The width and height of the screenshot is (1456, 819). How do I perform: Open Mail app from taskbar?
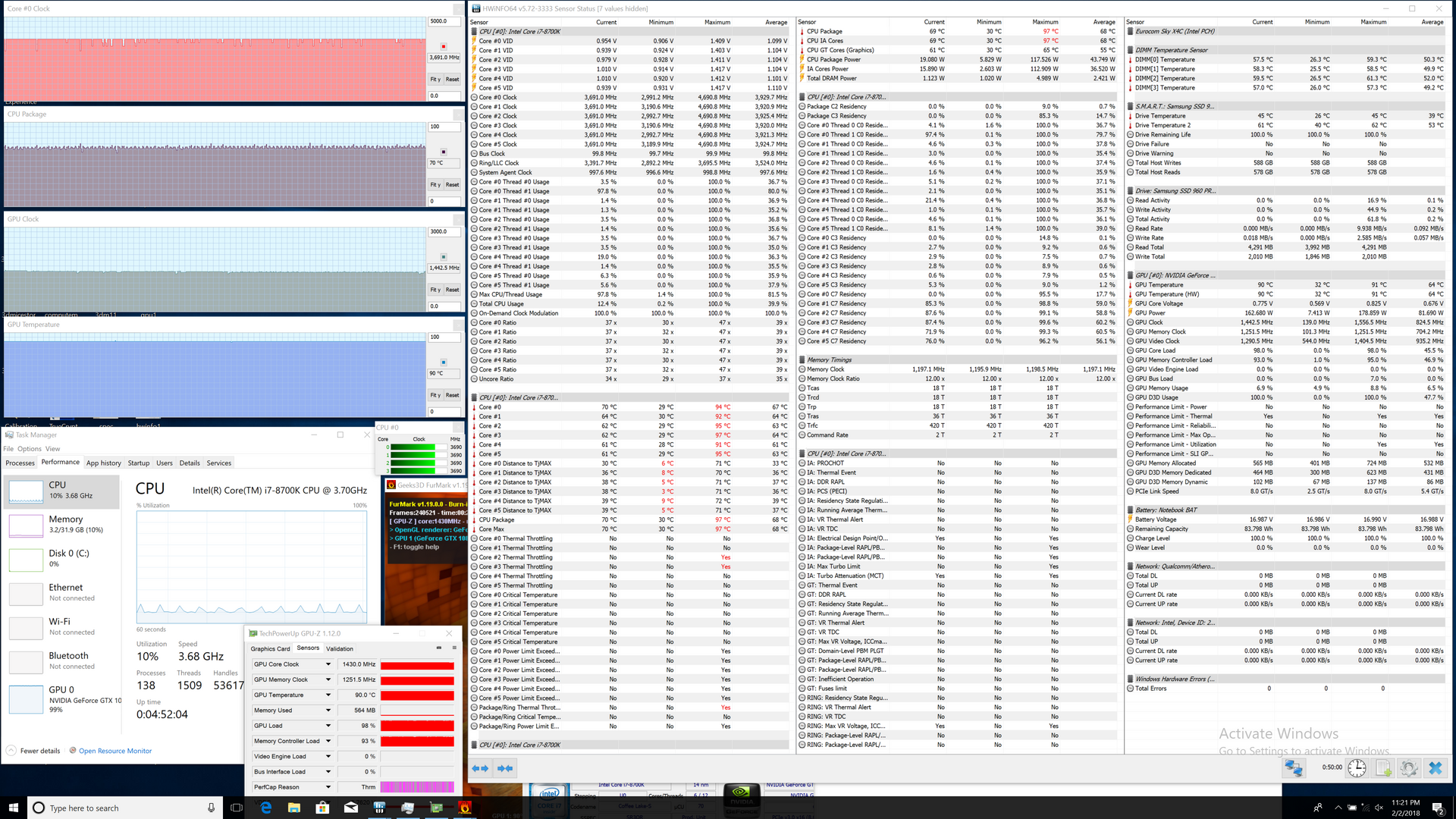351,808
